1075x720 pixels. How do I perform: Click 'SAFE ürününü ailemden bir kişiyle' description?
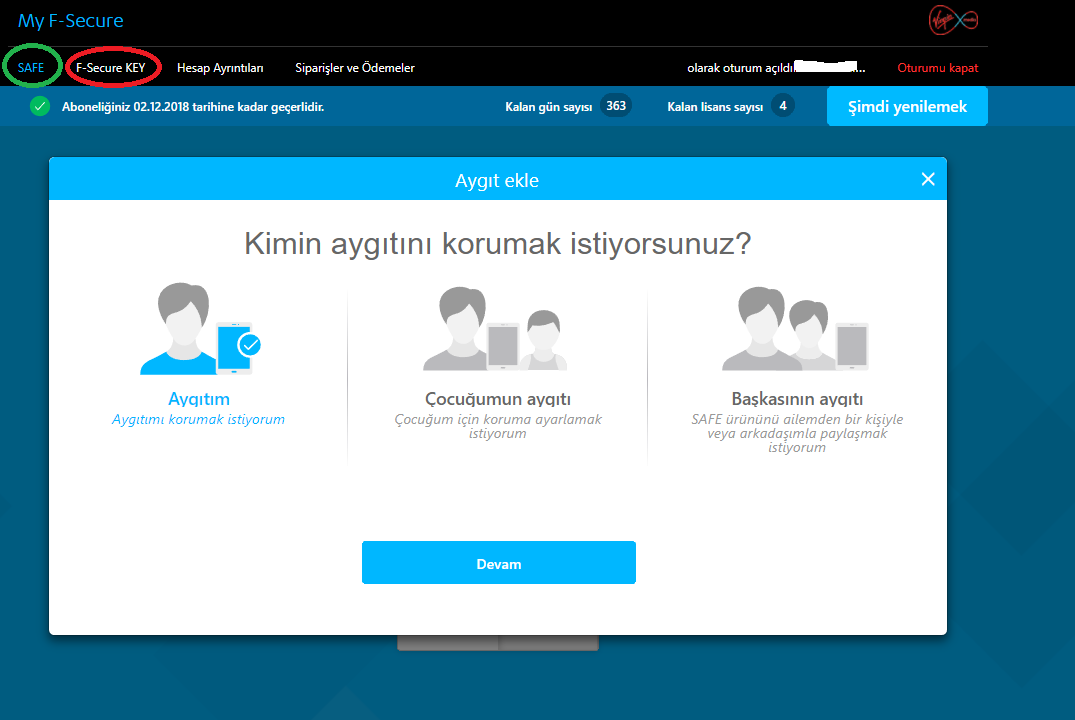(x=797, y=433)
